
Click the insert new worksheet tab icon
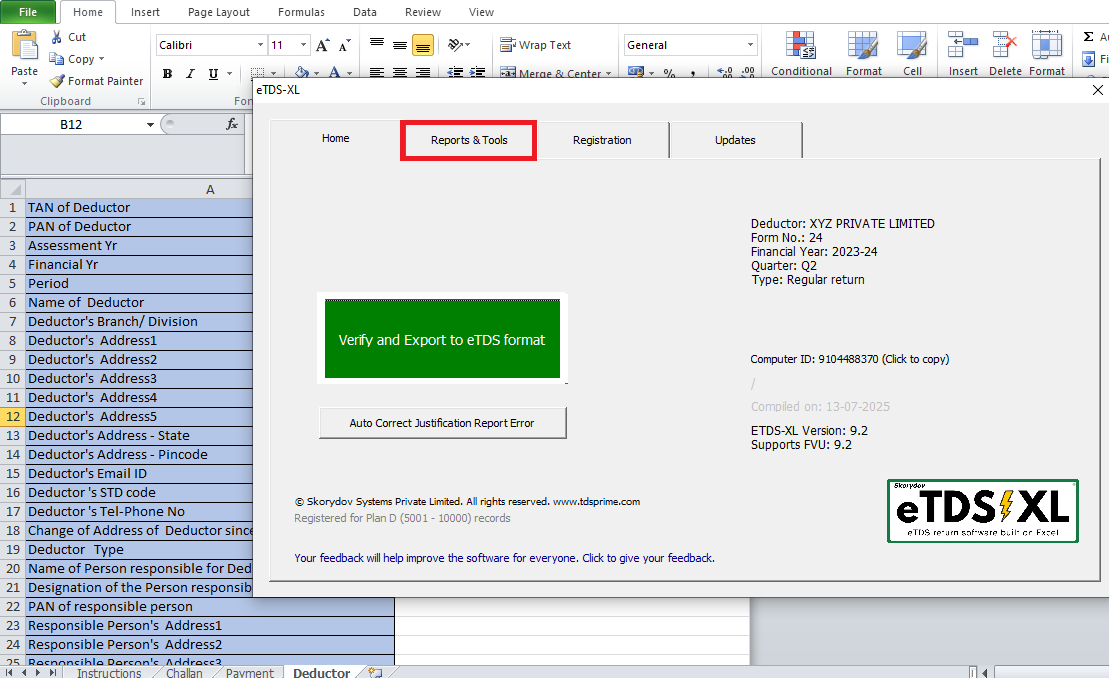[x=375, y=672]
